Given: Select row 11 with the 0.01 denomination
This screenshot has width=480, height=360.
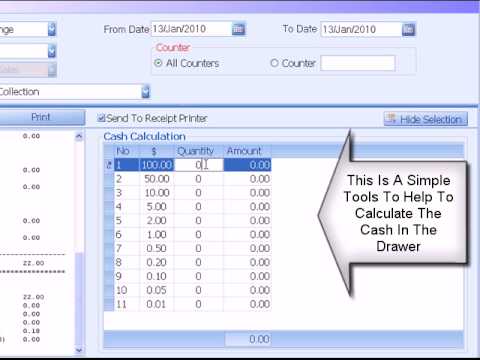Looking at the screenshot, I should tap(188, 304).
